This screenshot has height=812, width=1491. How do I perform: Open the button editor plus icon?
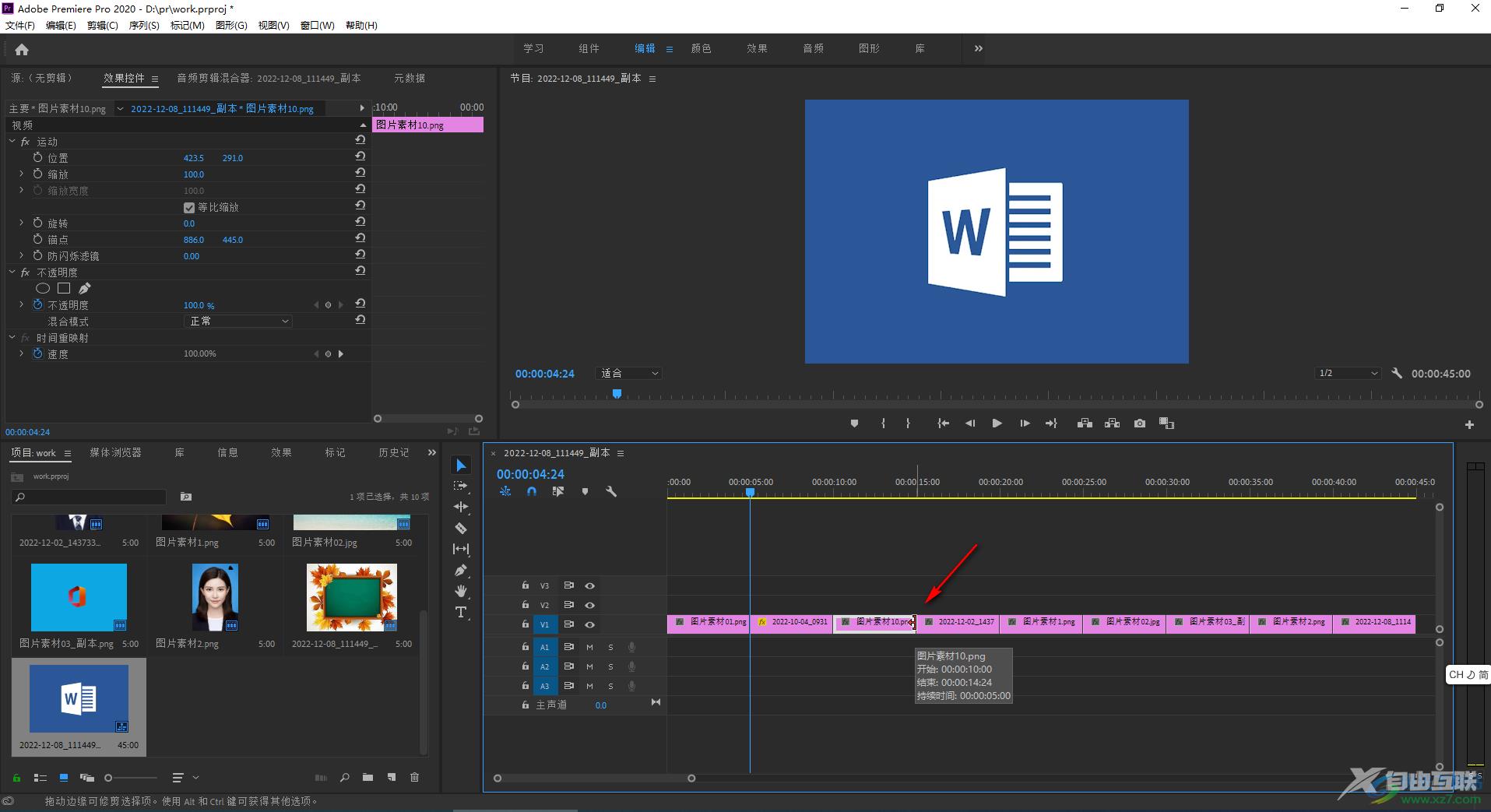pos(1469,425)
